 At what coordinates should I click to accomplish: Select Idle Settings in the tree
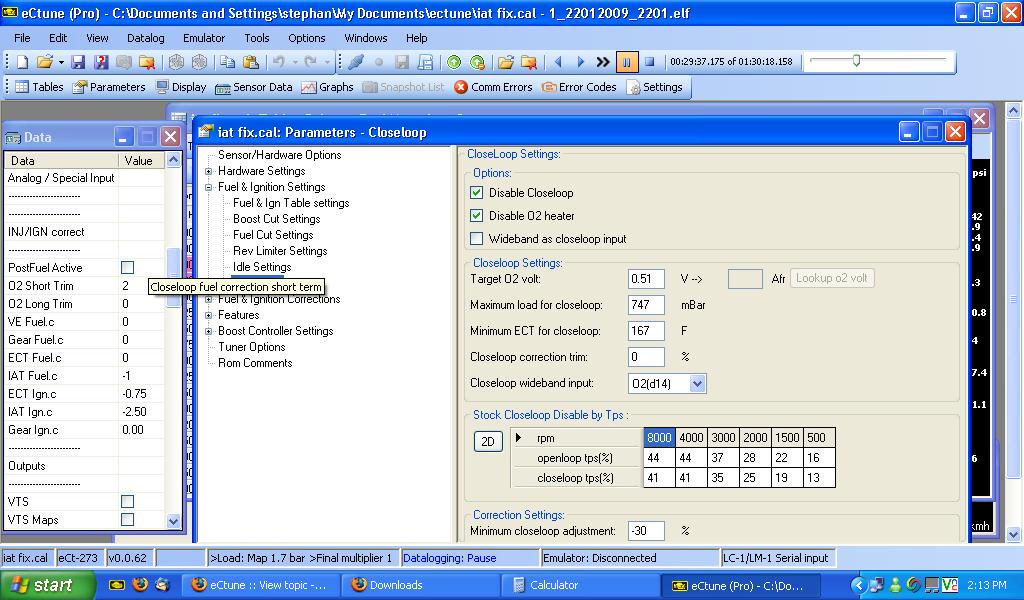262,267
